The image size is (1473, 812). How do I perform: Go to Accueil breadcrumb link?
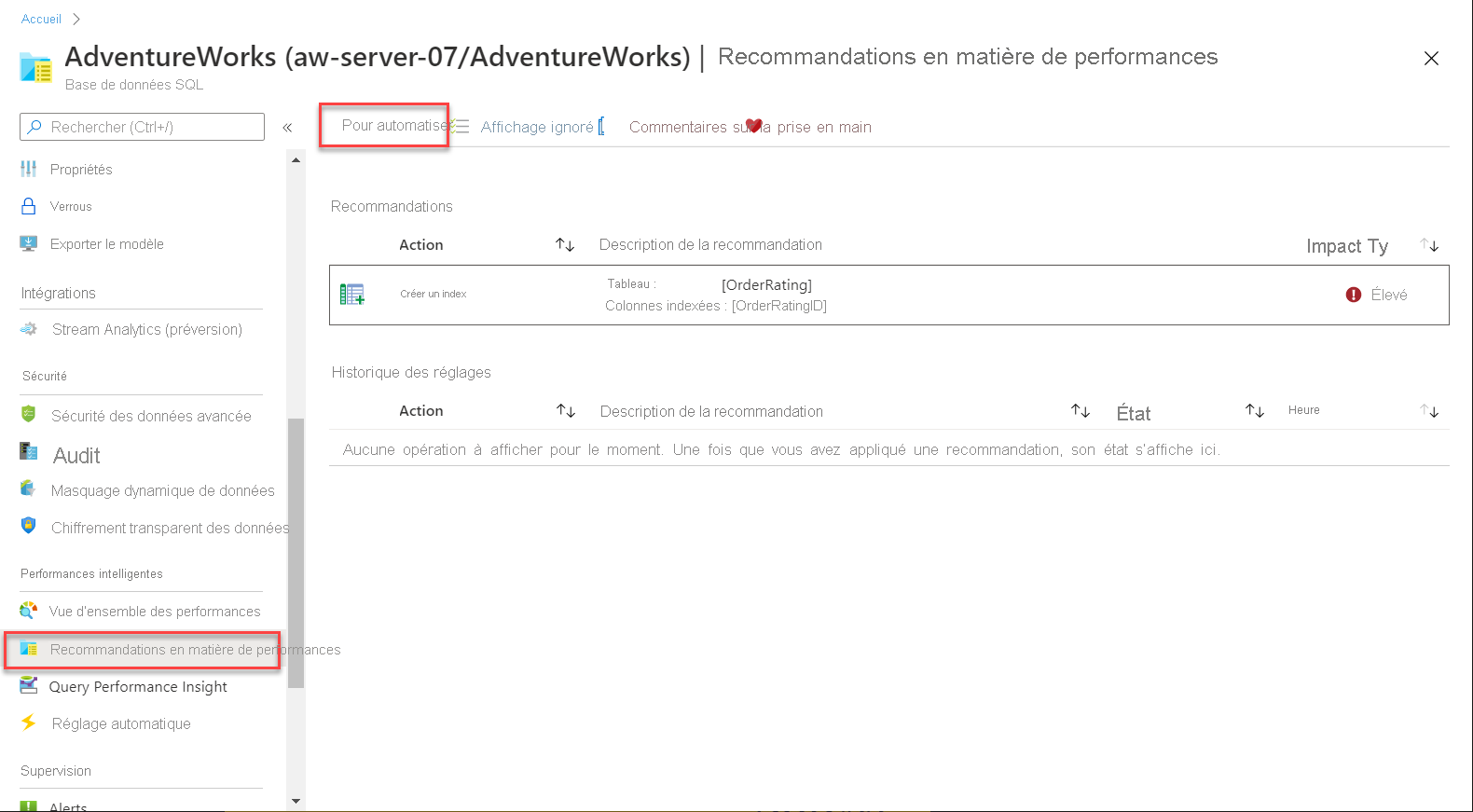(x=41, y=19)
